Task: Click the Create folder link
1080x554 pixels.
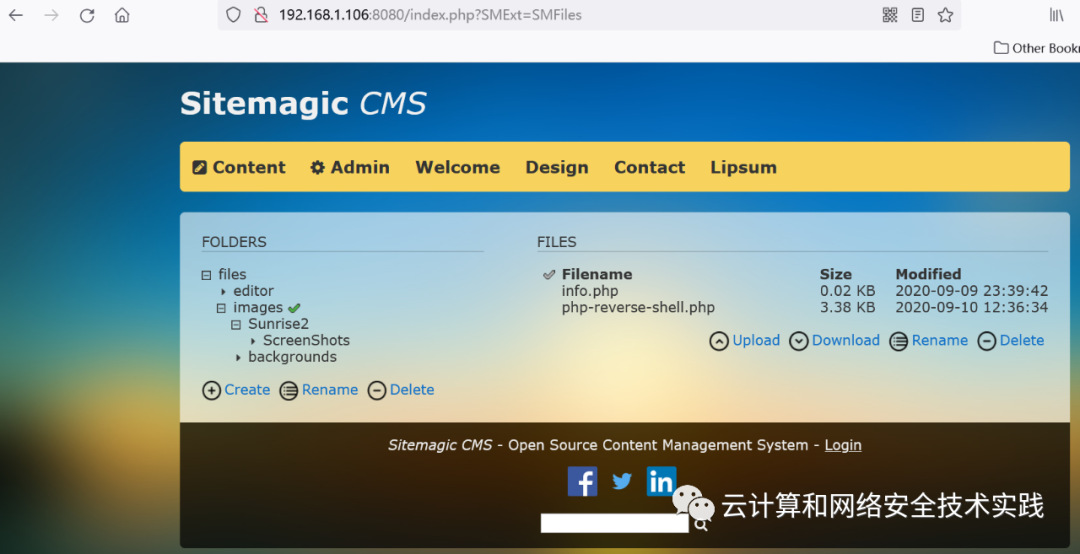Action: click(x=247, y=390)
